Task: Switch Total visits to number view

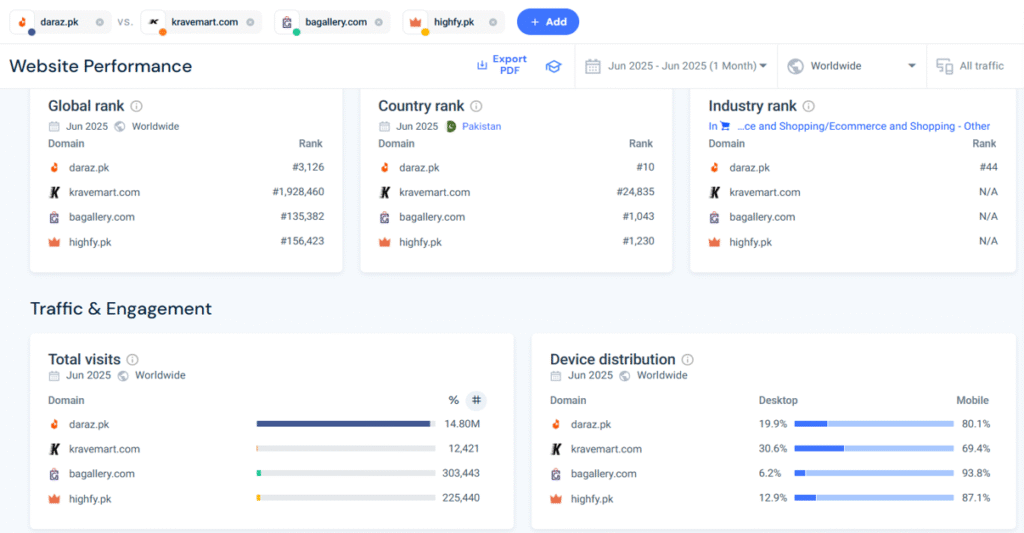Action: pos(476,400)
